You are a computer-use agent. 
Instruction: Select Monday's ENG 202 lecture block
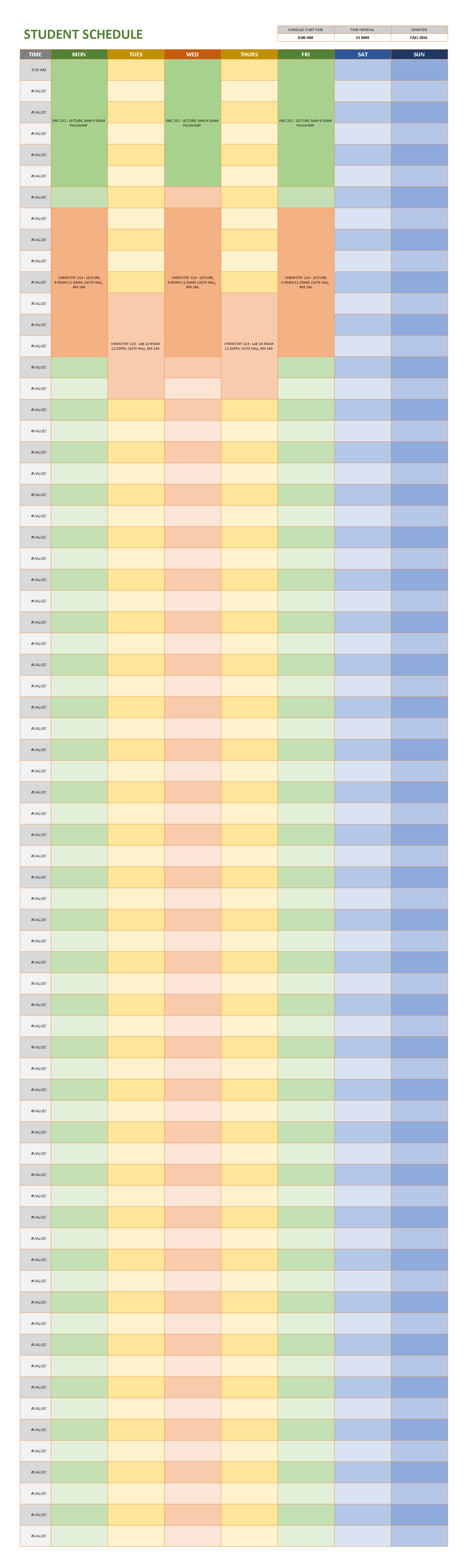pos(79,123)
